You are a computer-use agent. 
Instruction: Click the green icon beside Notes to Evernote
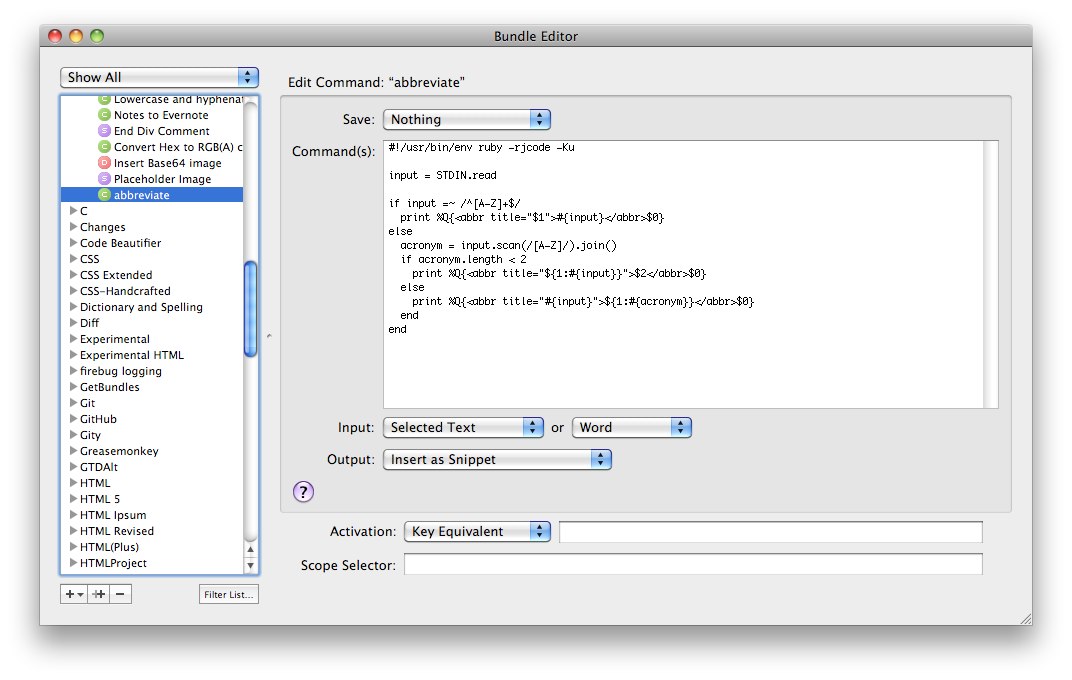click(104, 115)
